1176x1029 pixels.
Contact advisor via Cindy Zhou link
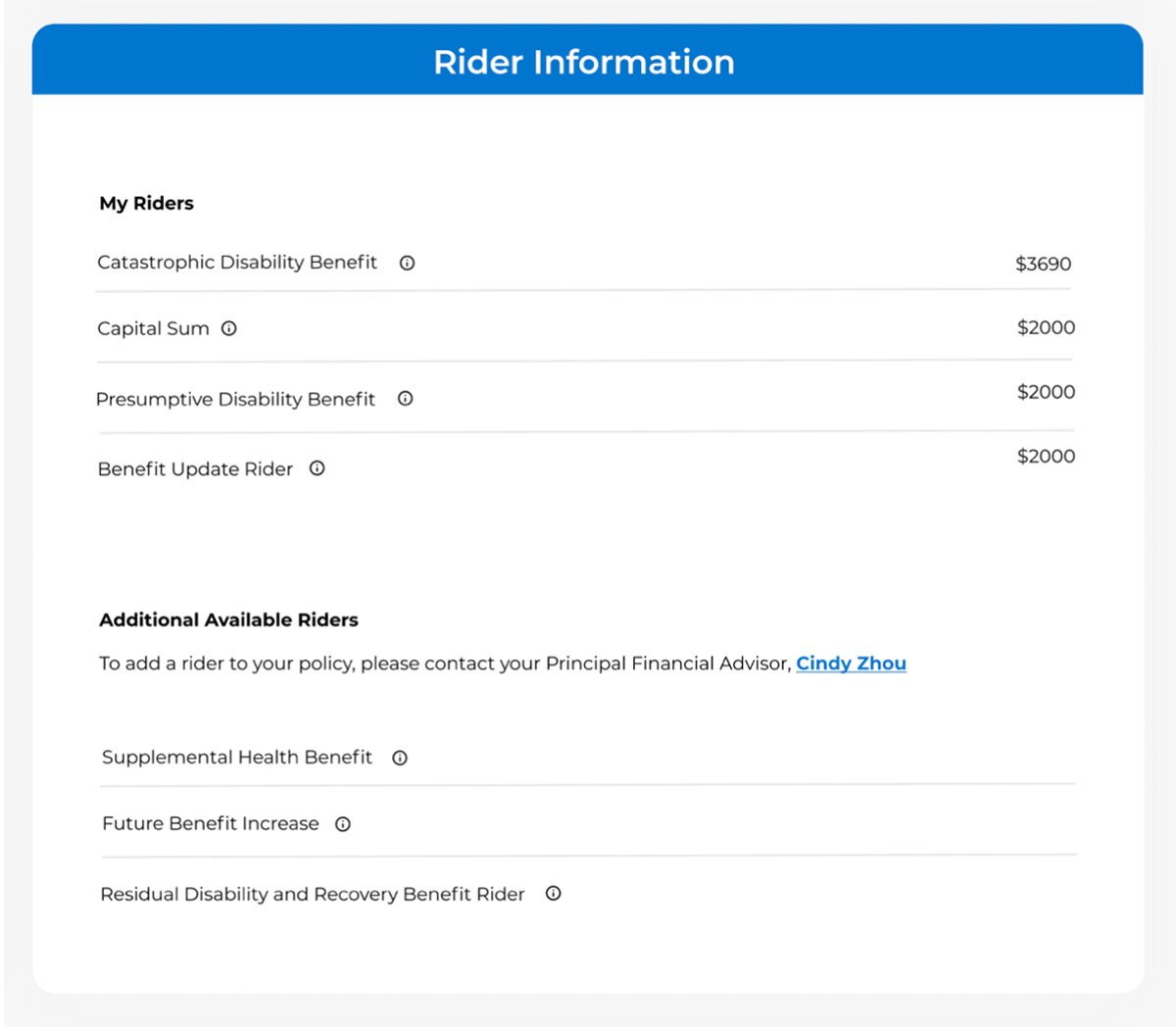click(x=851, y=663)
